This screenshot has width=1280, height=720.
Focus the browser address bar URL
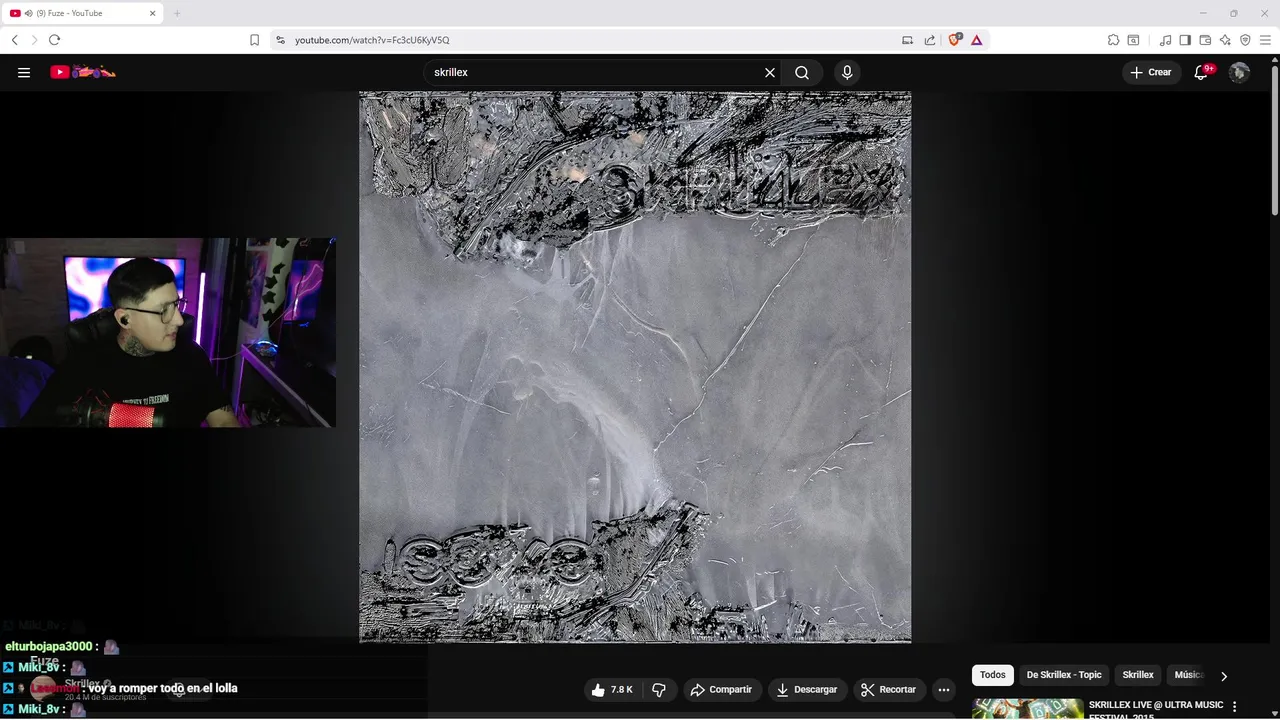click(372, 40)
